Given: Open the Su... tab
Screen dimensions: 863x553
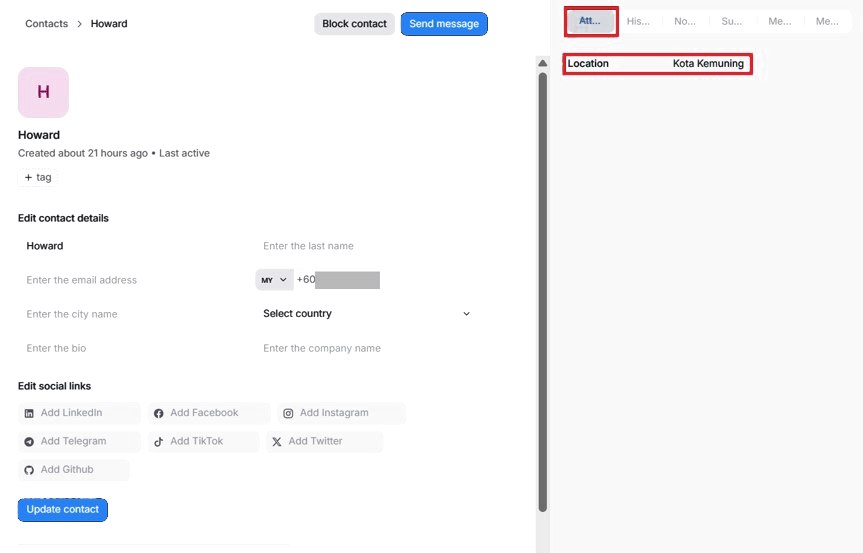Looking at the screenshot, I should click(731, 21).
